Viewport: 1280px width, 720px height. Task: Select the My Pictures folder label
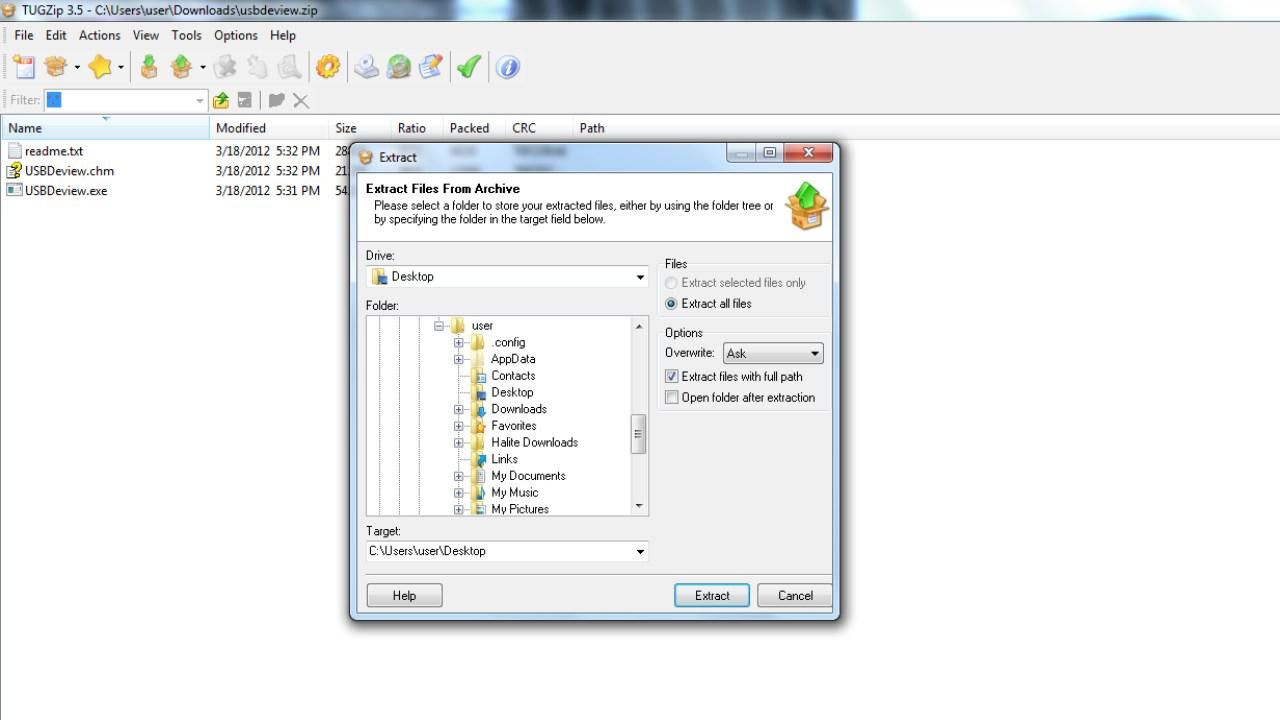click(520, 509)
